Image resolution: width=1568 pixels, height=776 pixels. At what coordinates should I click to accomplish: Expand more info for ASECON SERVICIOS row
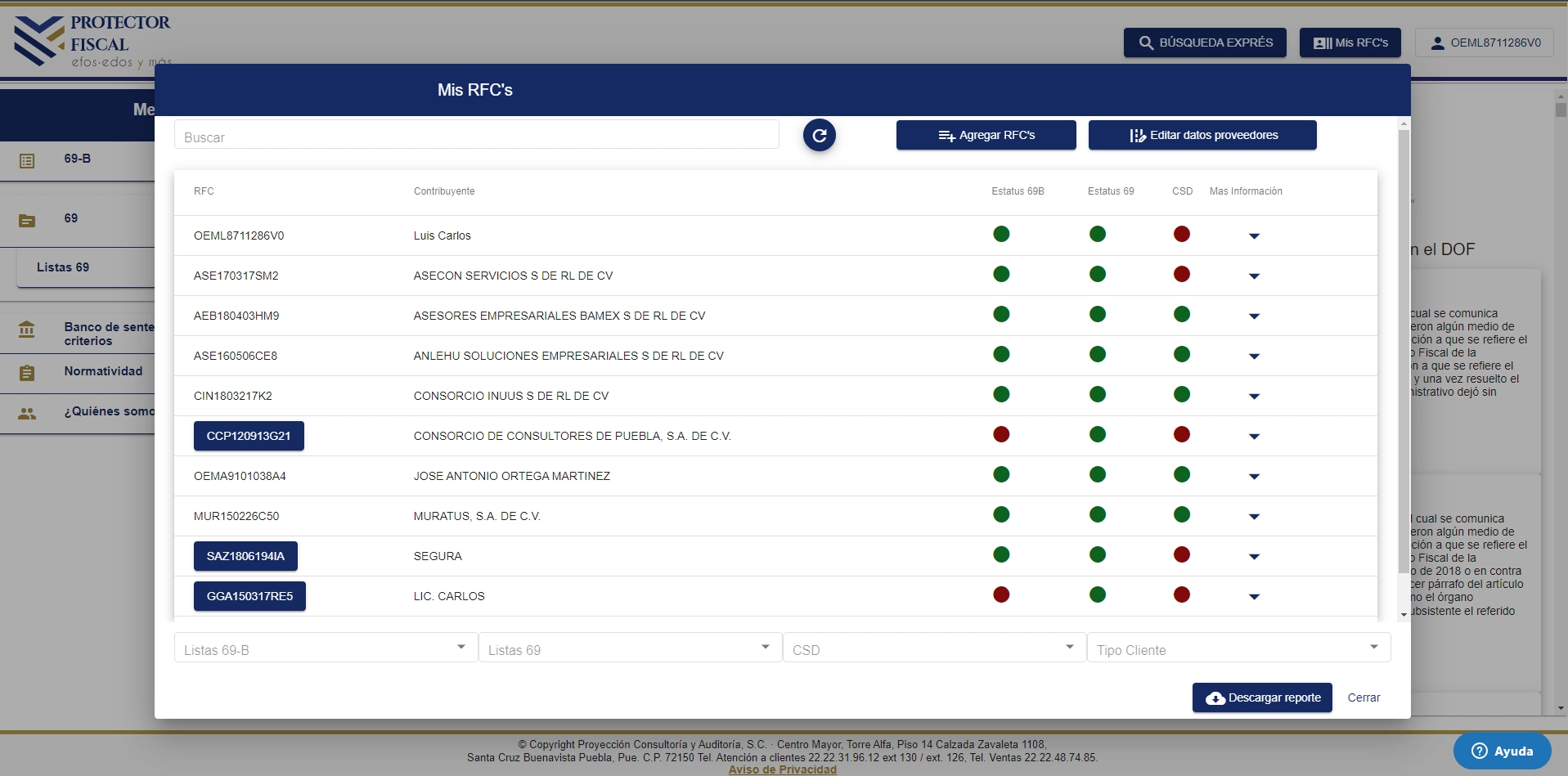click(1254, 276)
